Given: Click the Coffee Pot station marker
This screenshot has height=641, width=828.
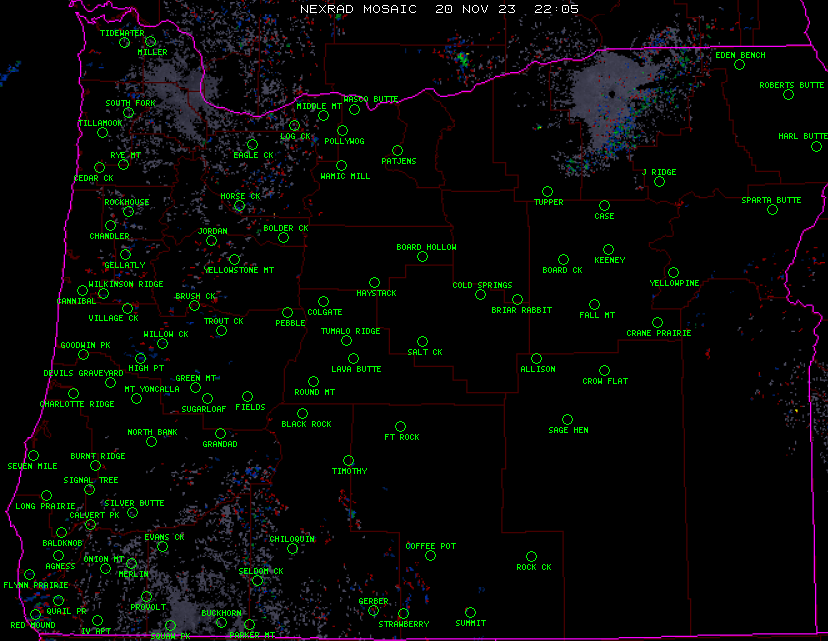Looking at the screenshot, I should tap(430, 556).
